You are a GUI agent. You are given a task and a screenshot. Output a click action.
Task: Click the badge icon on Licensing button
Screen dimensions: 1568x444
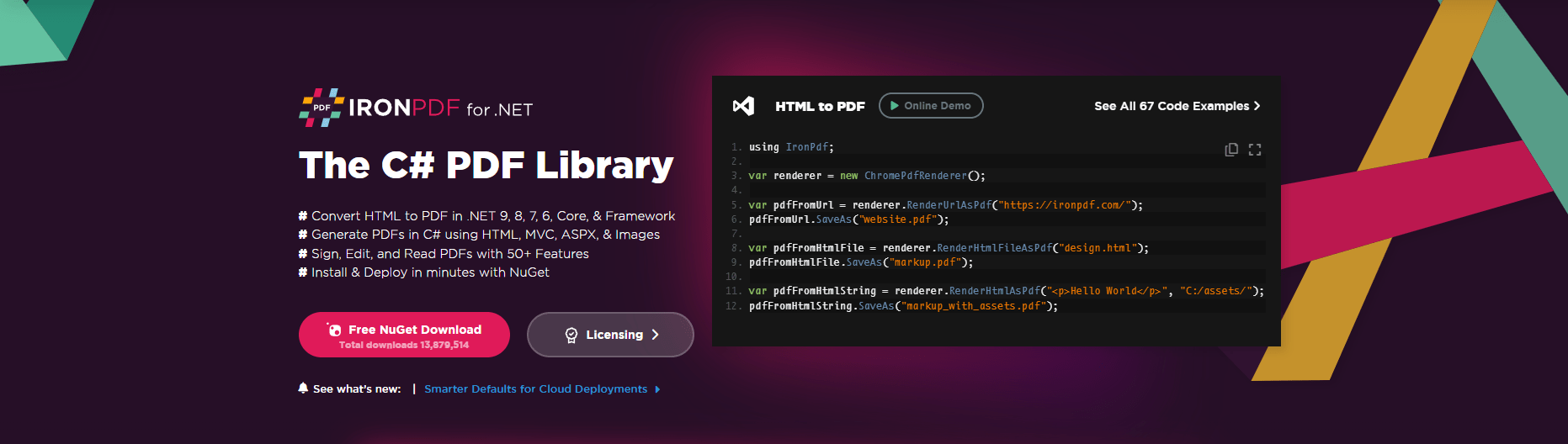click(571, 335)
